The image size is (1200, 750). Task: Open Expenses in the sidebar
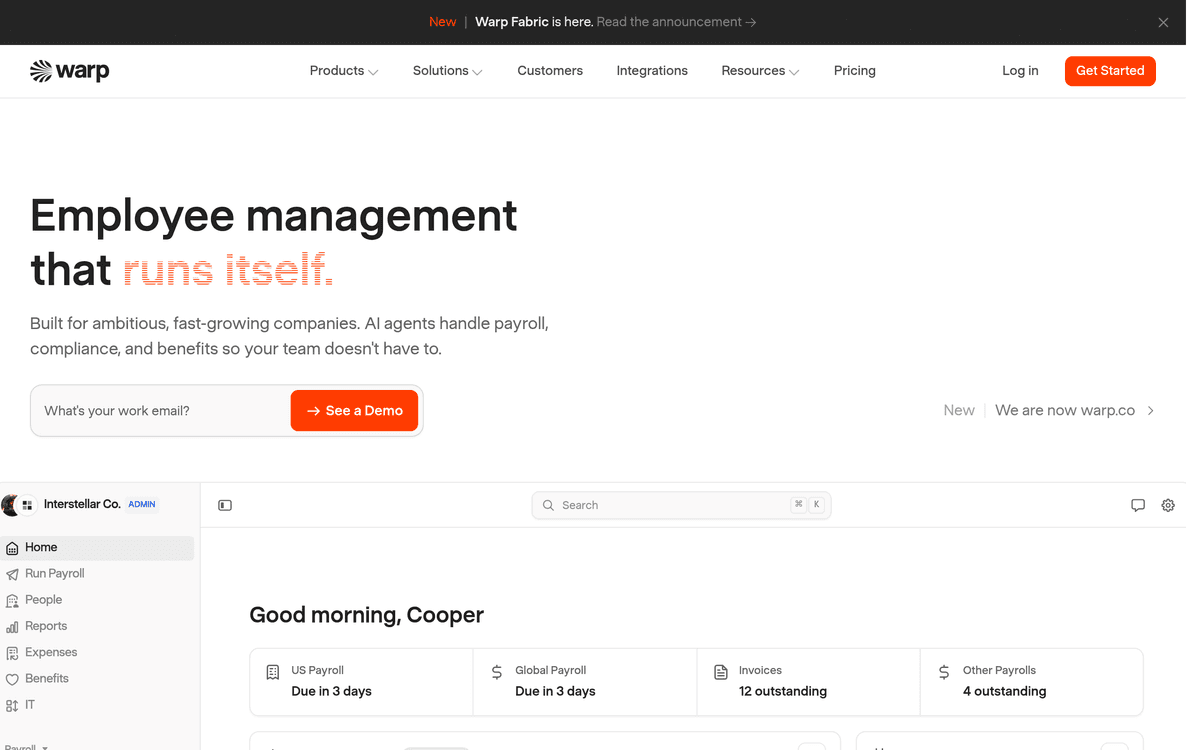97,652
